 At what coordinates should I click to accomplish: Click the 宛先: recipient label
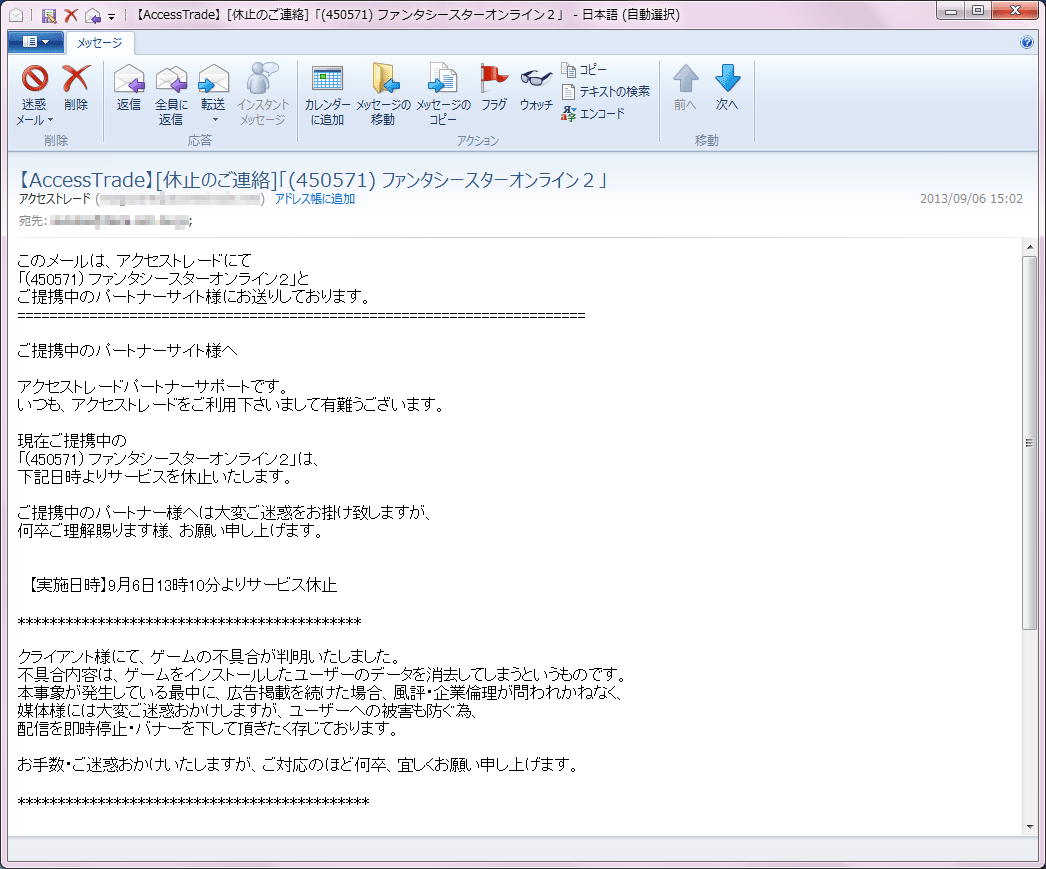click(x=33, y=221)
